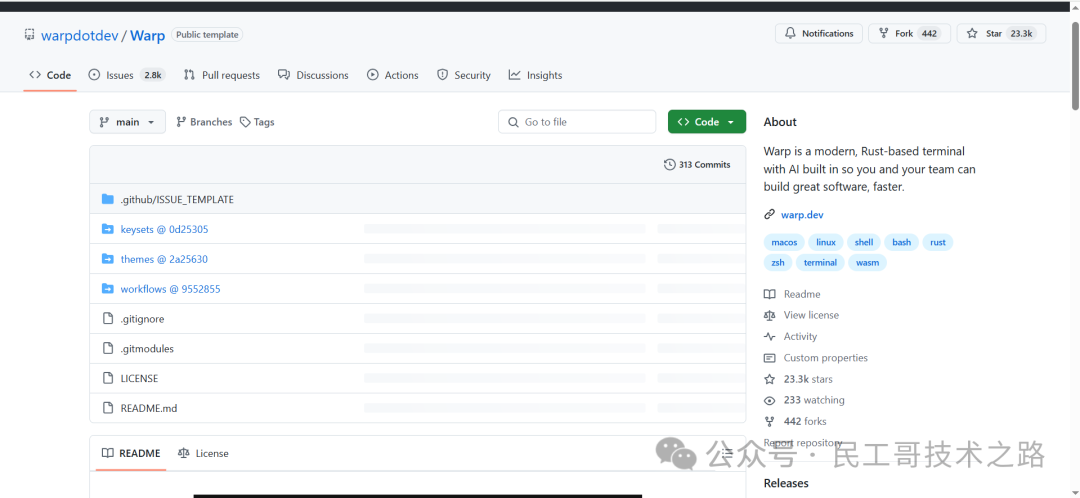Star the repository with the Star button

point(1001,33)
